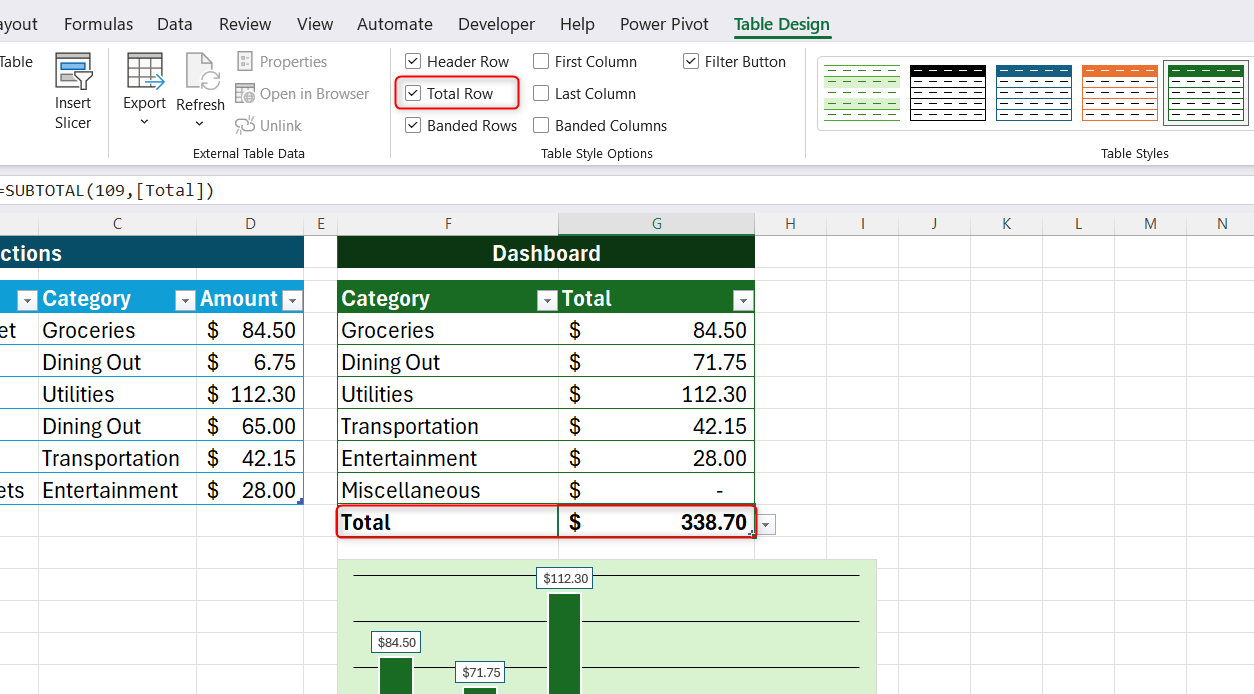Image resolution: width=1254 pixels, height=694 pixels.
Task: Select column D header
Action: (x=250, y=224)
